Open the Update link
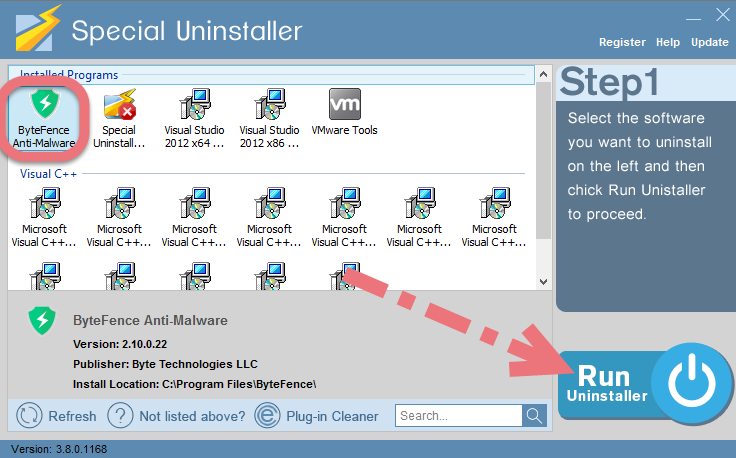The width and height of the screenshot is (736, 458). [709, 42]
